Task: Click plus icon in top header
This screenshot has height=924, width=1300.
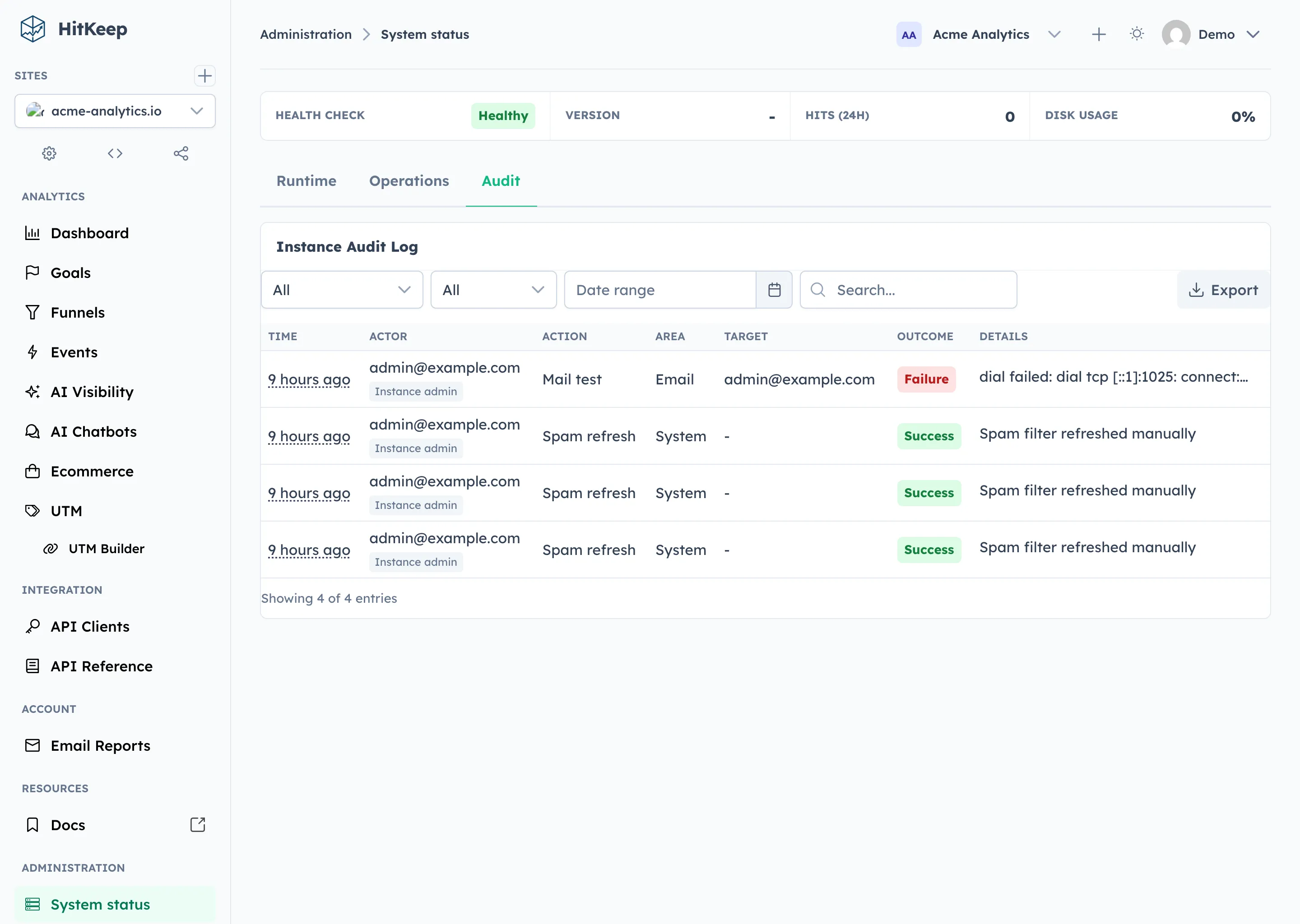Action: coord(1099,35)
